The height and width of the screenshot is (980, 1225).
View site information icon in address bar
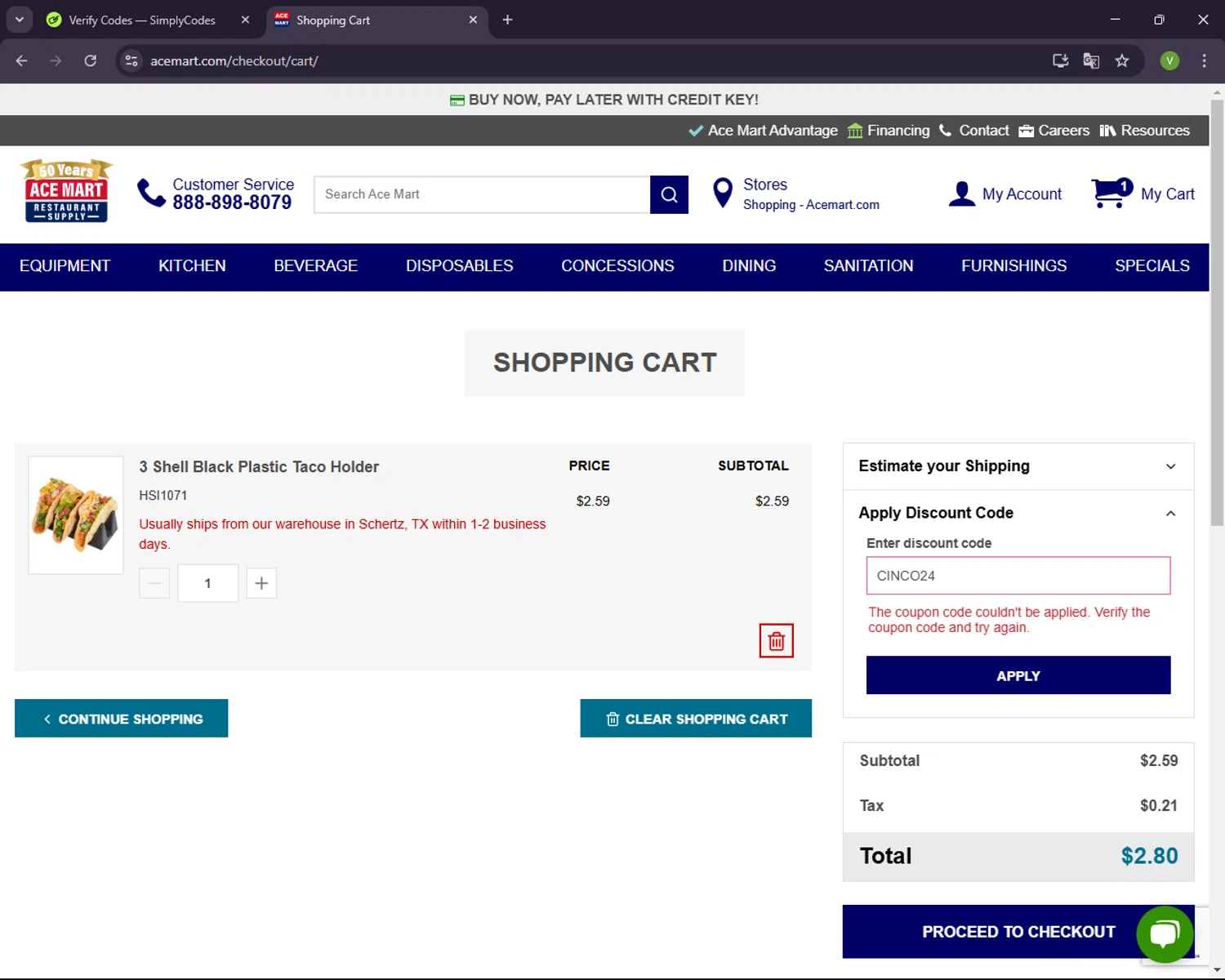click(x=131, y=60)
